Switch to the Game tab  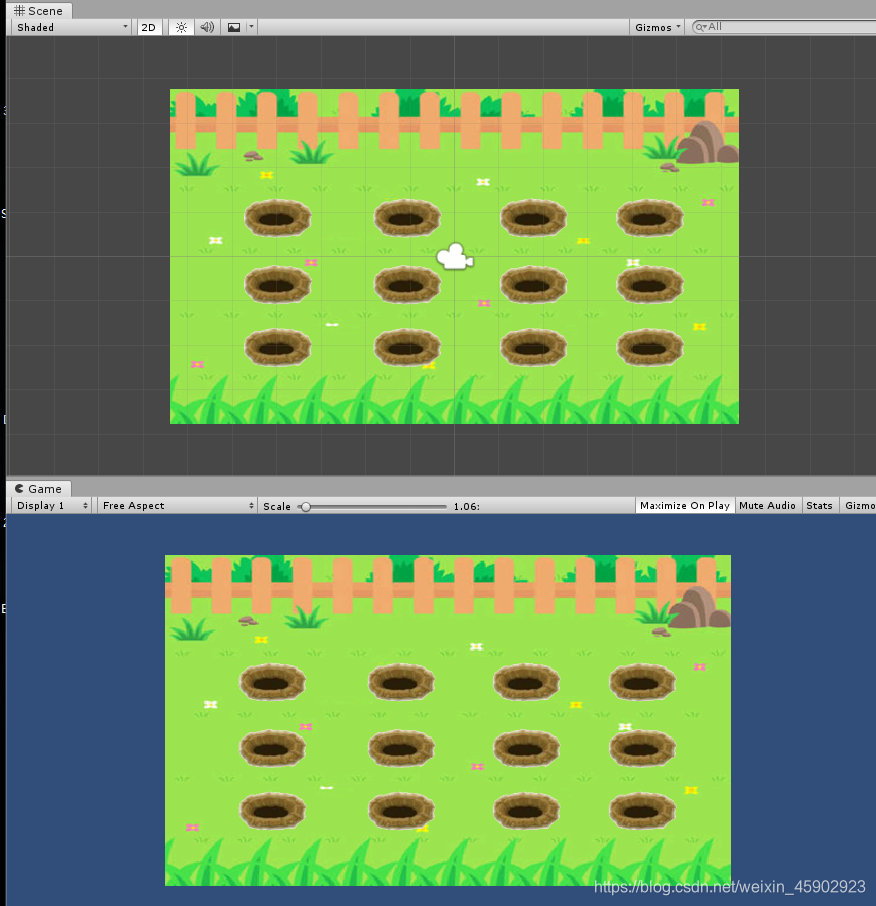[39, 489]
